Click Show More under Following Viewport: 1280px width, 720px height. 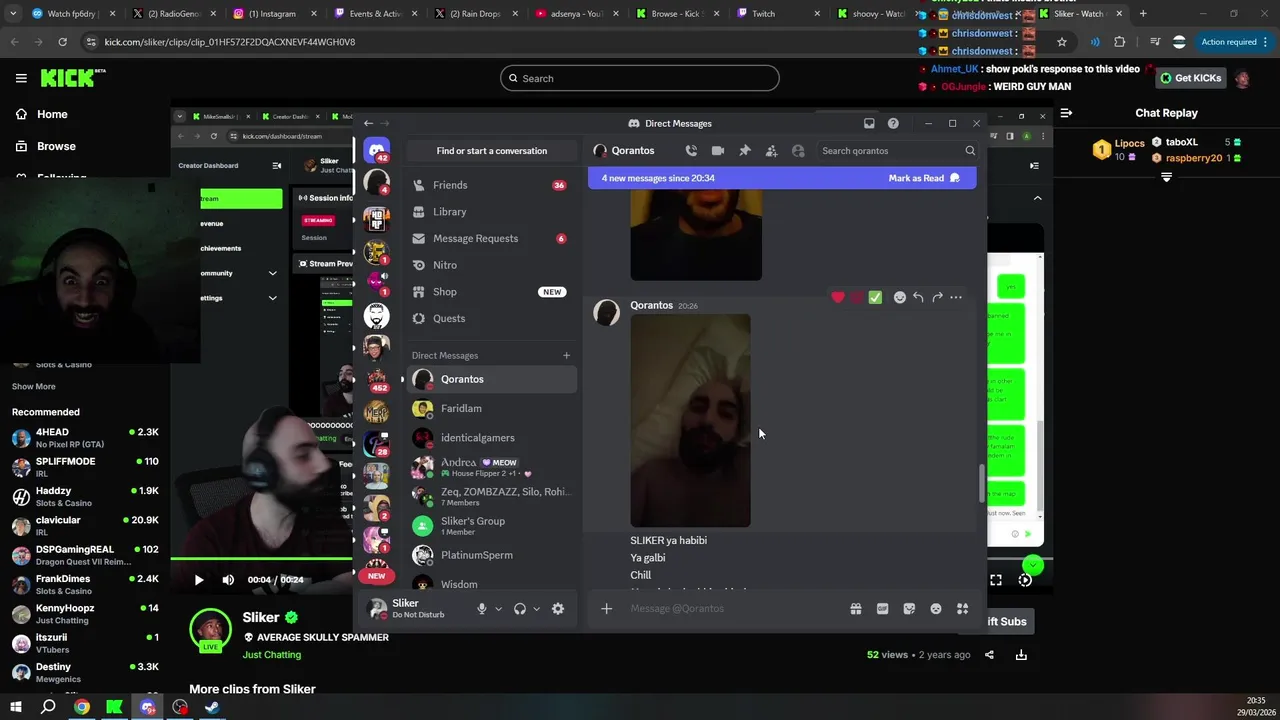34,386
